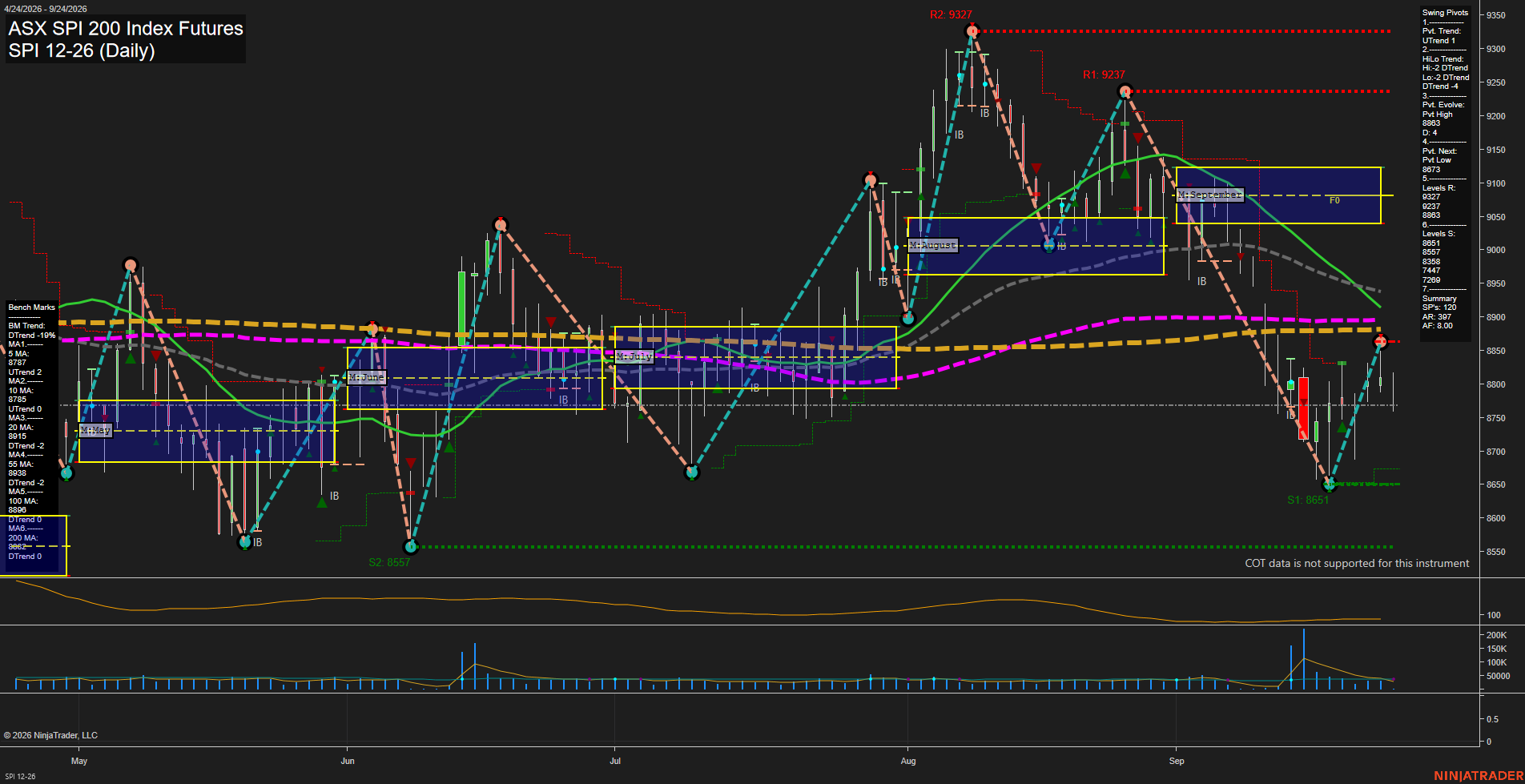Click the Levels R: heading in pivots panel
Viewport: 1525px width, 784px height.
pyautogui.click(x=1438, y=188)
